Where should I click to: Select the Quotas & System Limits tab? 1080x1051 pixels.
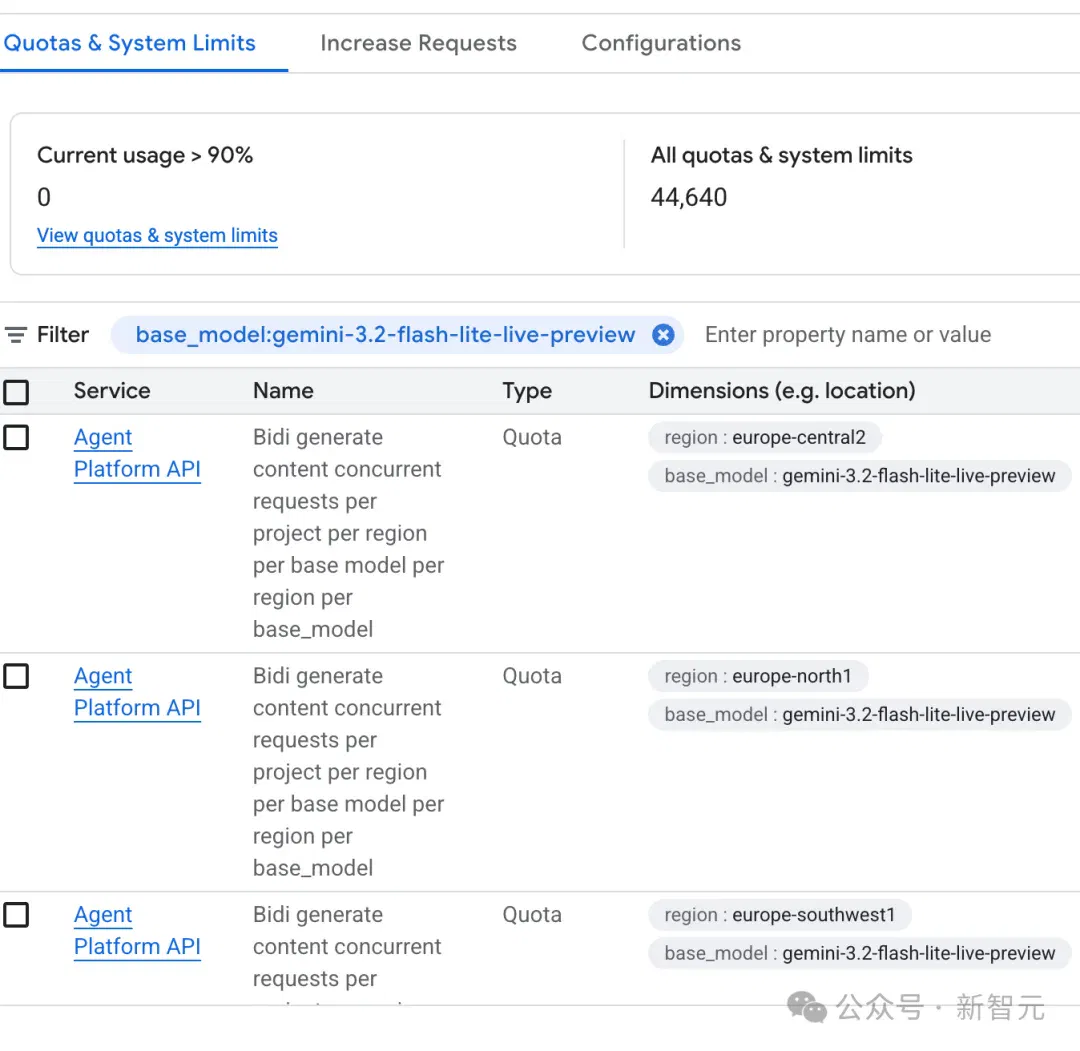[129, 43]
